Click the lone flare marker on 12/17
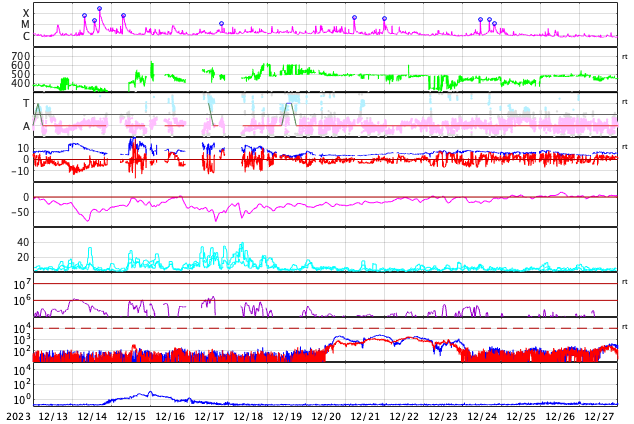The image size is (634, 424). pyautogui.click(x=221, y=23)
